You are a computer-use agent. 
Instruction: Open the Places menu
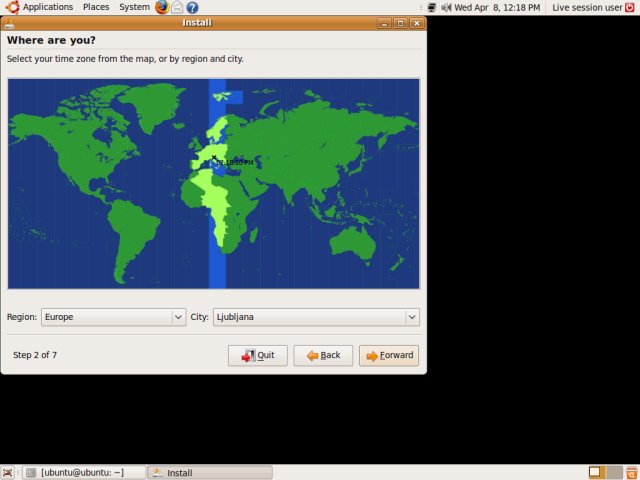[96, 7]
